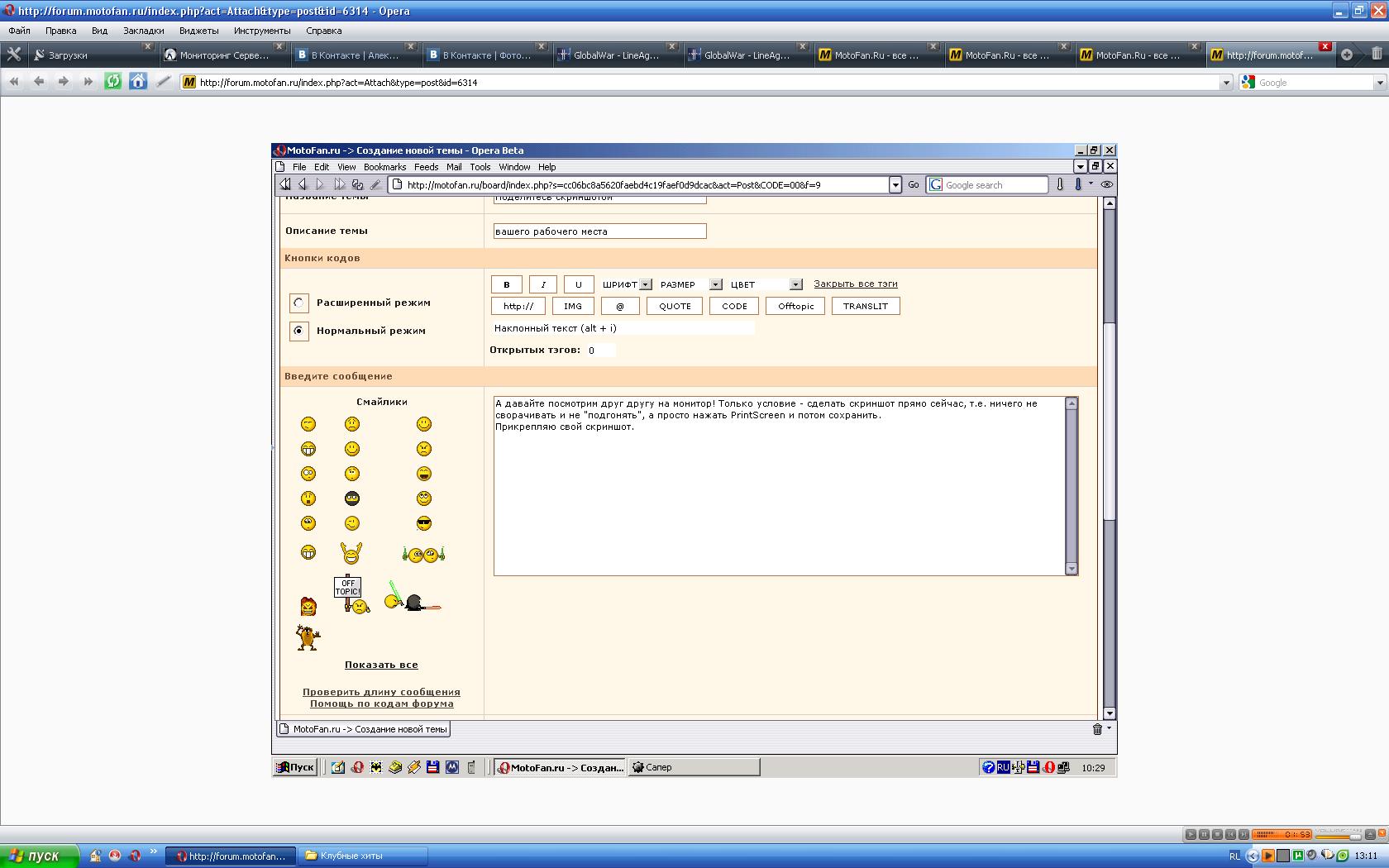Switch to the Загрузки tab
1389x868 pixels.
tap(92, 55)
